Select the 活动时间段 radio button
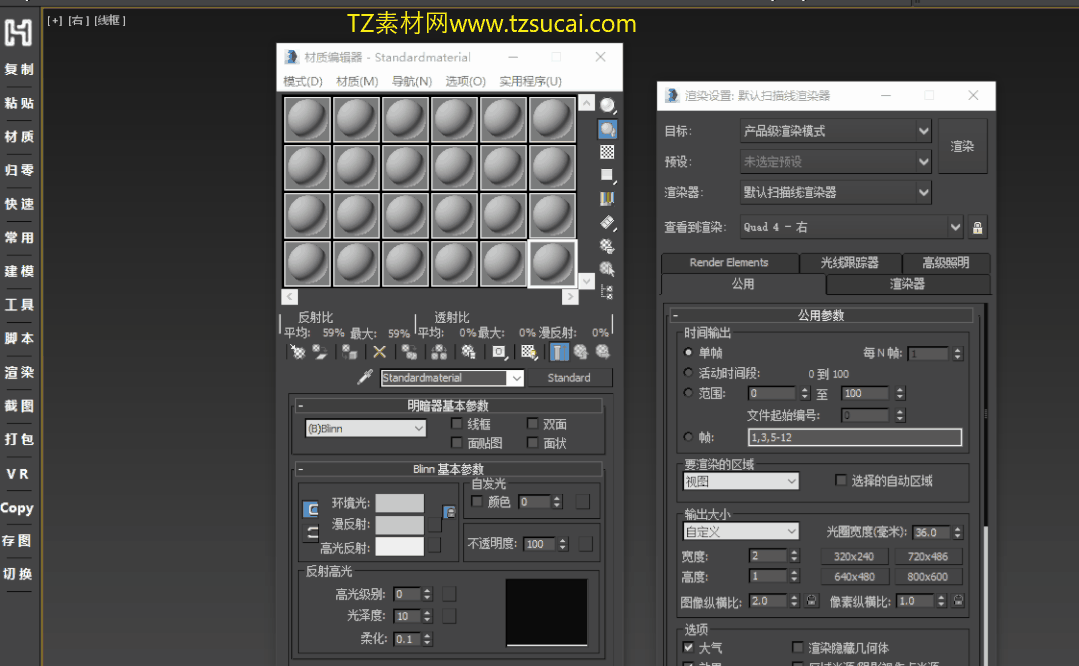 click(688, 372)
